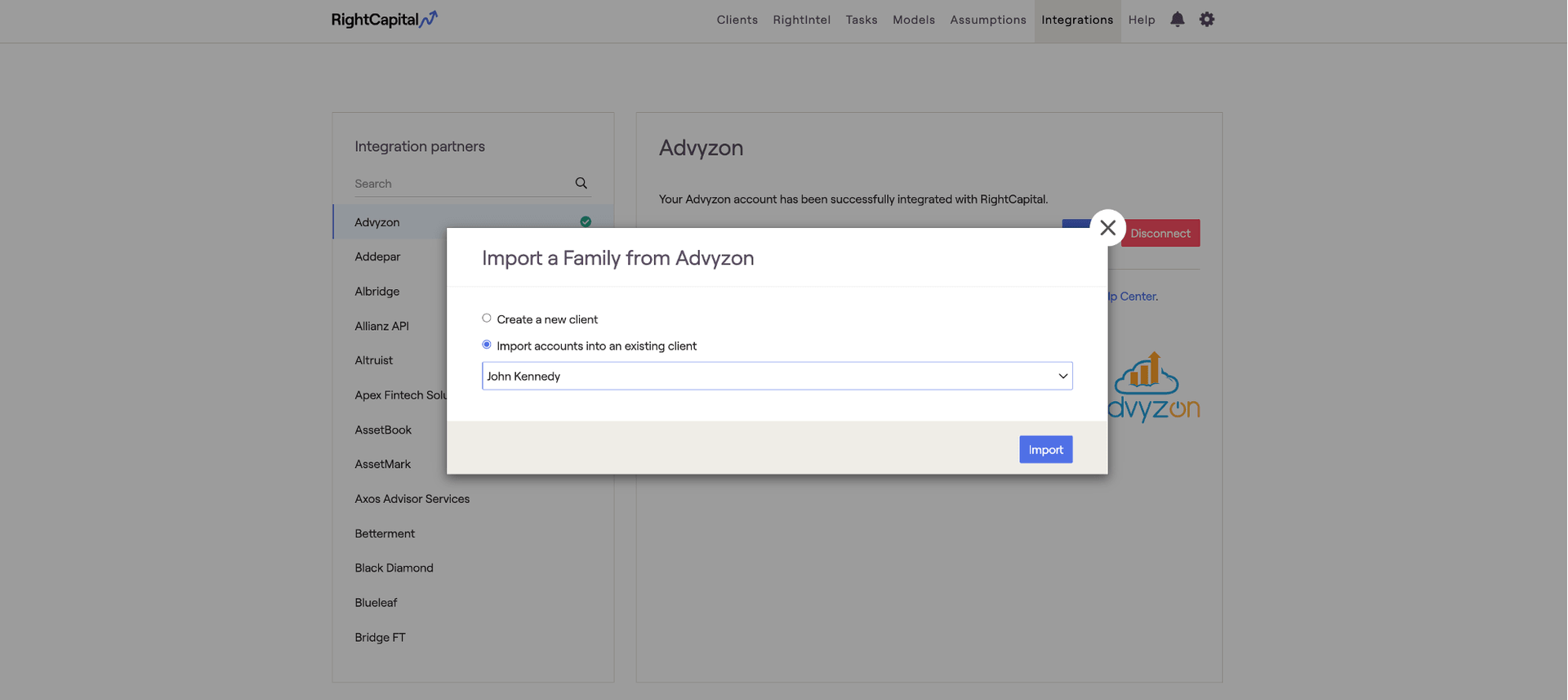Open the Help Center link
The width and height of the screenshot is (1568, 700).
(x=1134, y=296)
